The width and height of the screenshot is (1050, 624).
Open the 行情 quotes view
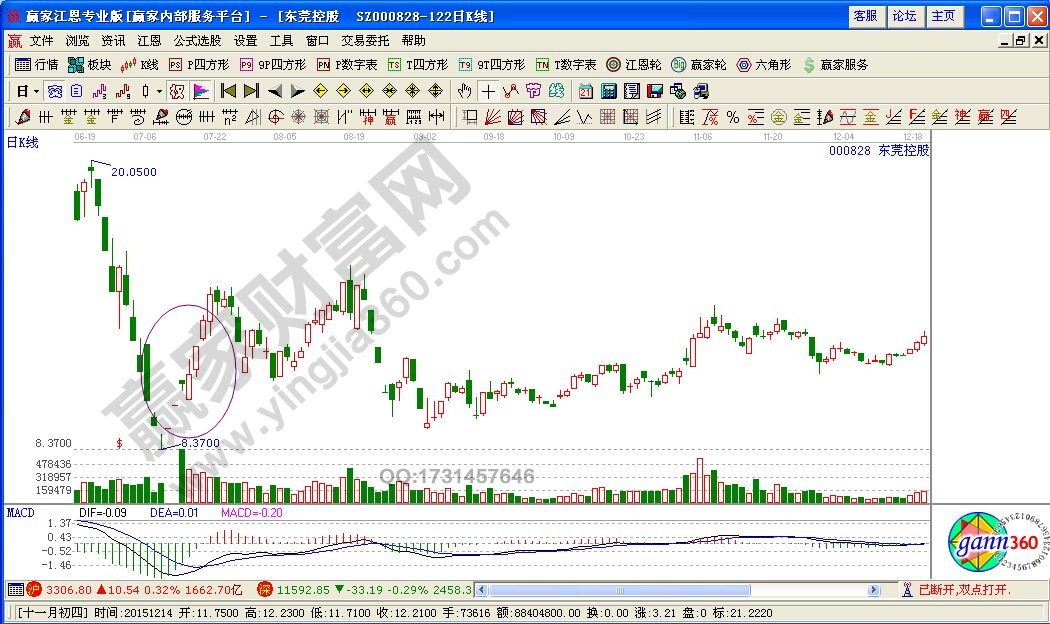(x=36, y=65)
